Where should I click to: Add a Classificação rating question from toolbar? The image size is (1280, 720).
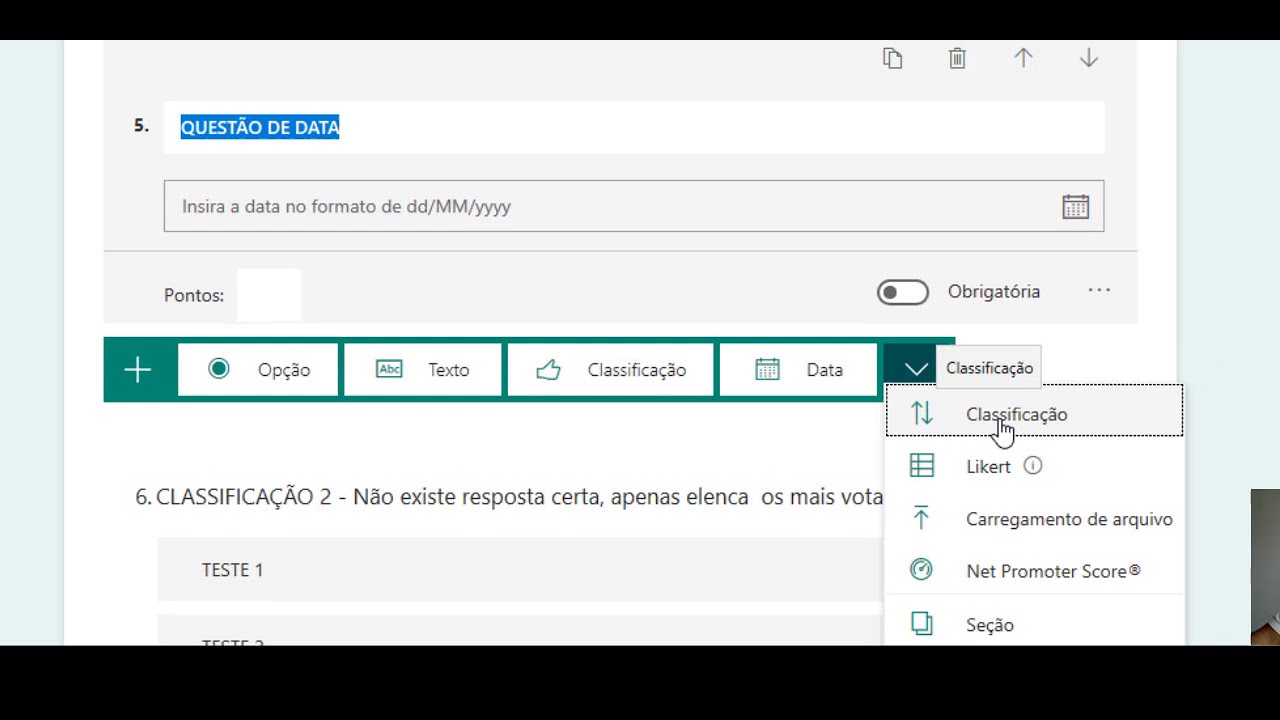tap(610, 370)
